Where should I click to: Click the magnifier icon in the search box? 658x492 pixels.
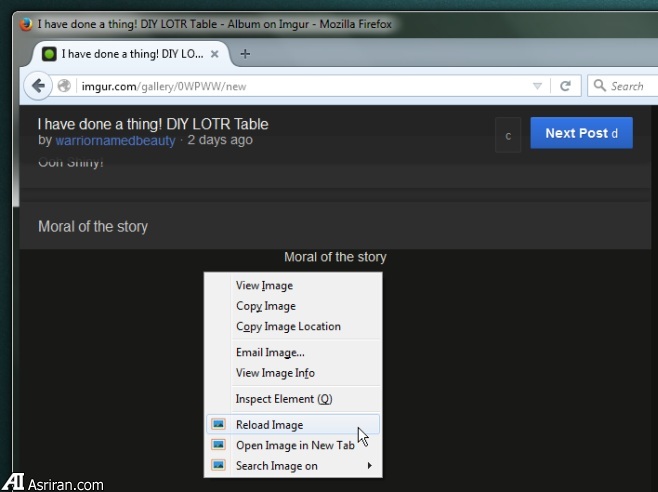(599, 86)
